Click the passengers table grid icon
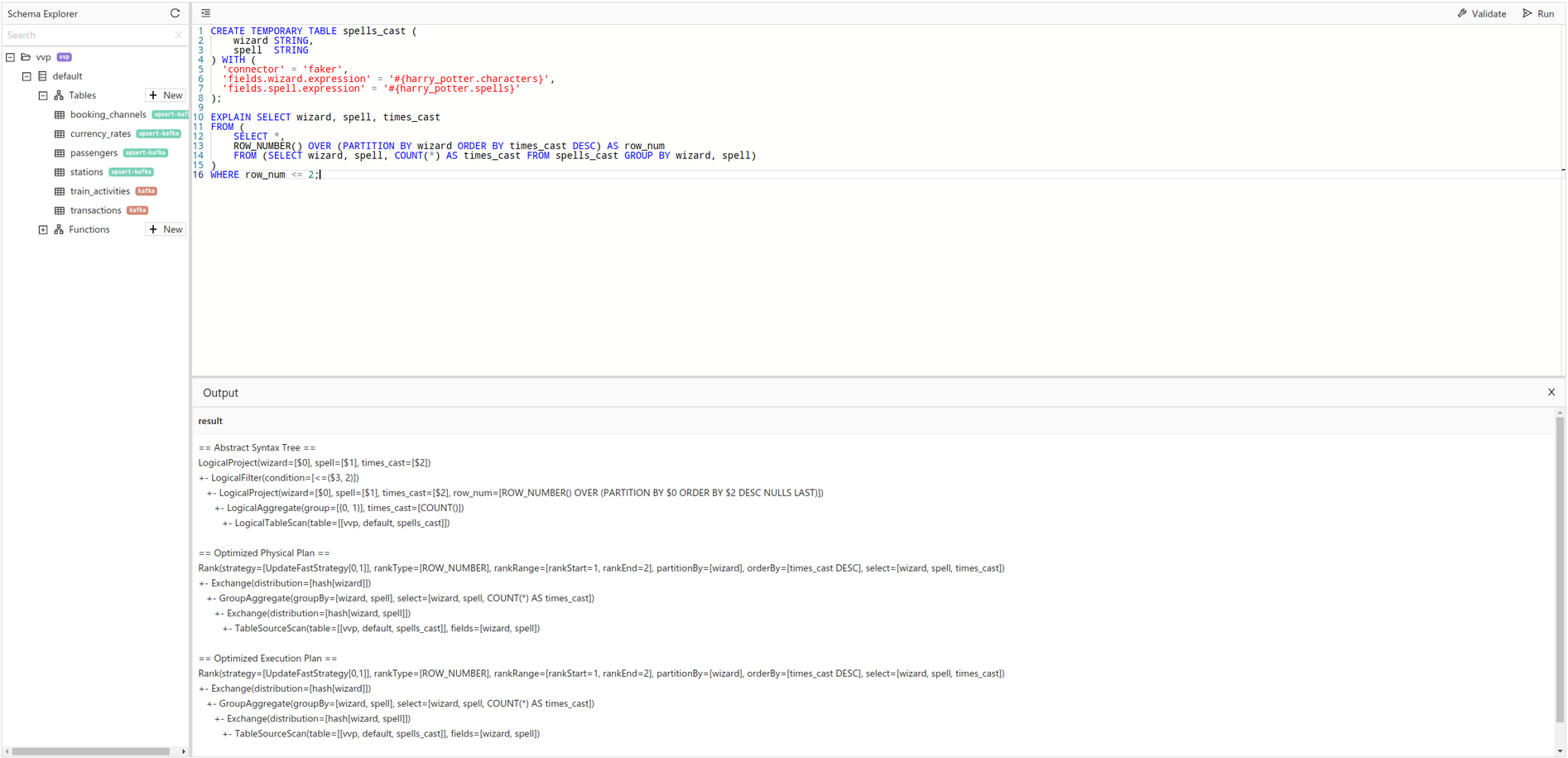 click(60, 152)
